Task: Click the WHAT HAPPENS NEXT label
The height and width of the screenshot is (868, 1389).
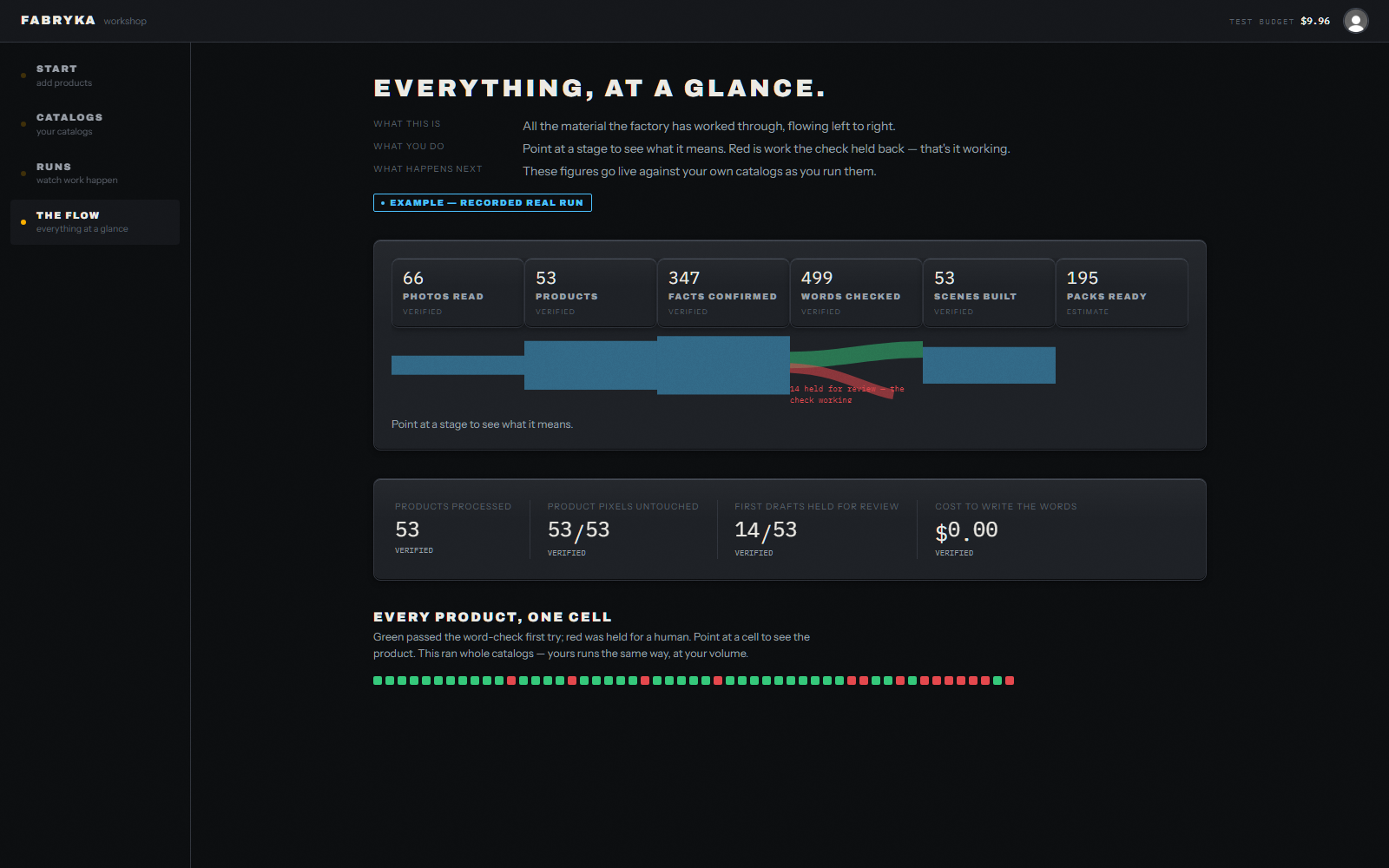Action: [428, 169]
